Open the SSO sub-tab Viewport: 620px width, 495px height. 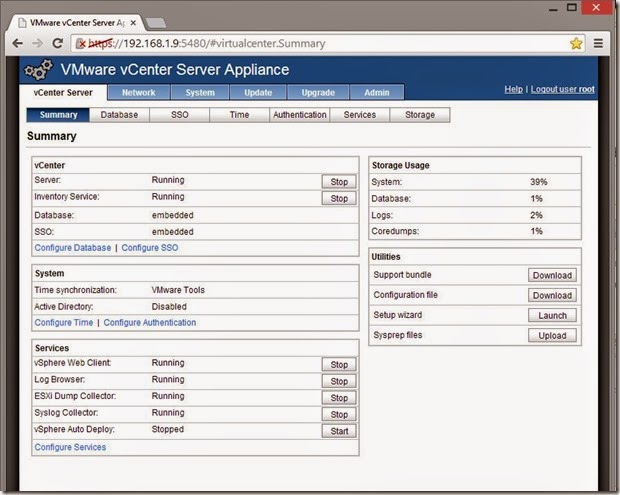click(x=180, y=115)
